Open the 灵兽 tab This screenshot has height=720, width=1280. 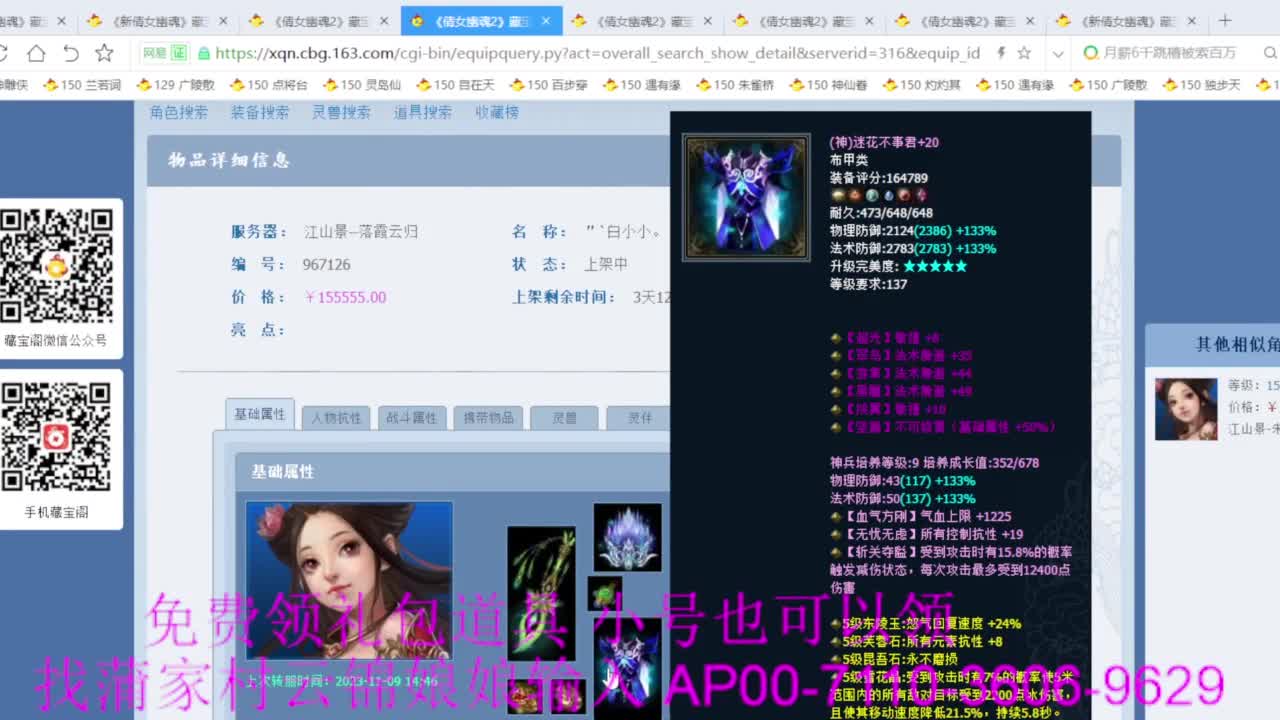pos(564,418)
